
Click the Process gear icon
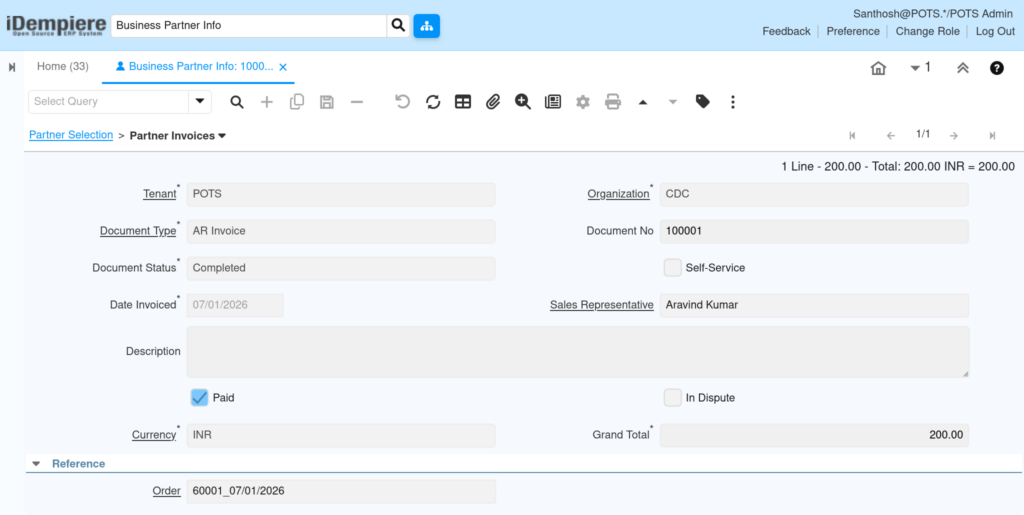583,102
